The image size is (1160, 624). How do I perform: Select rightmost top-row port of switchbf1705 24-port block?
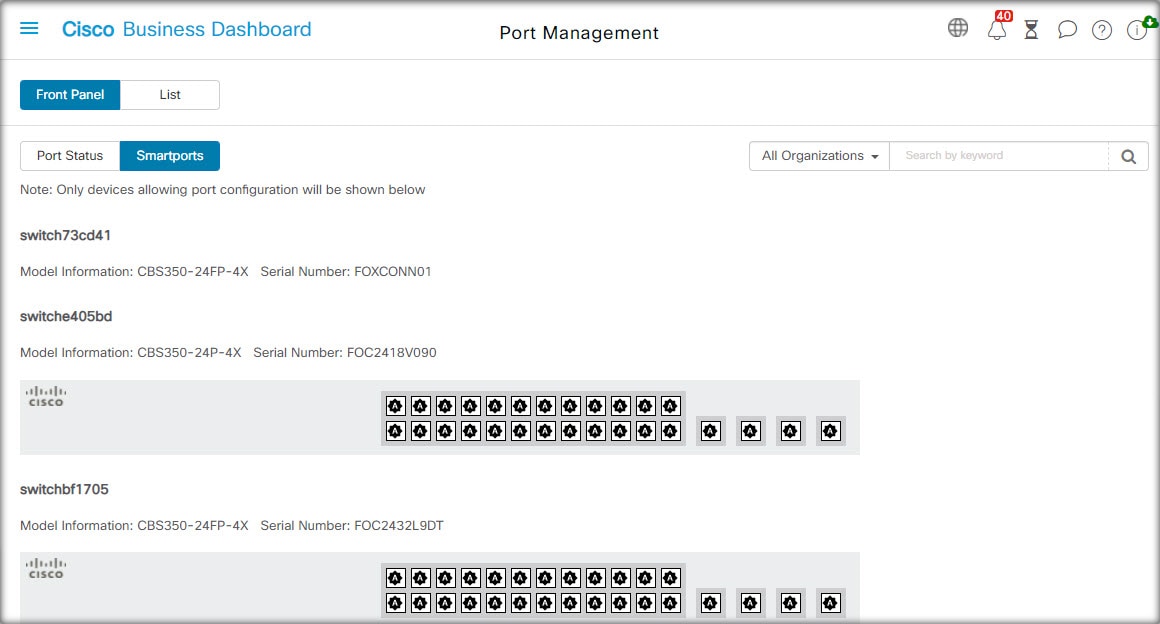point(670,578)
